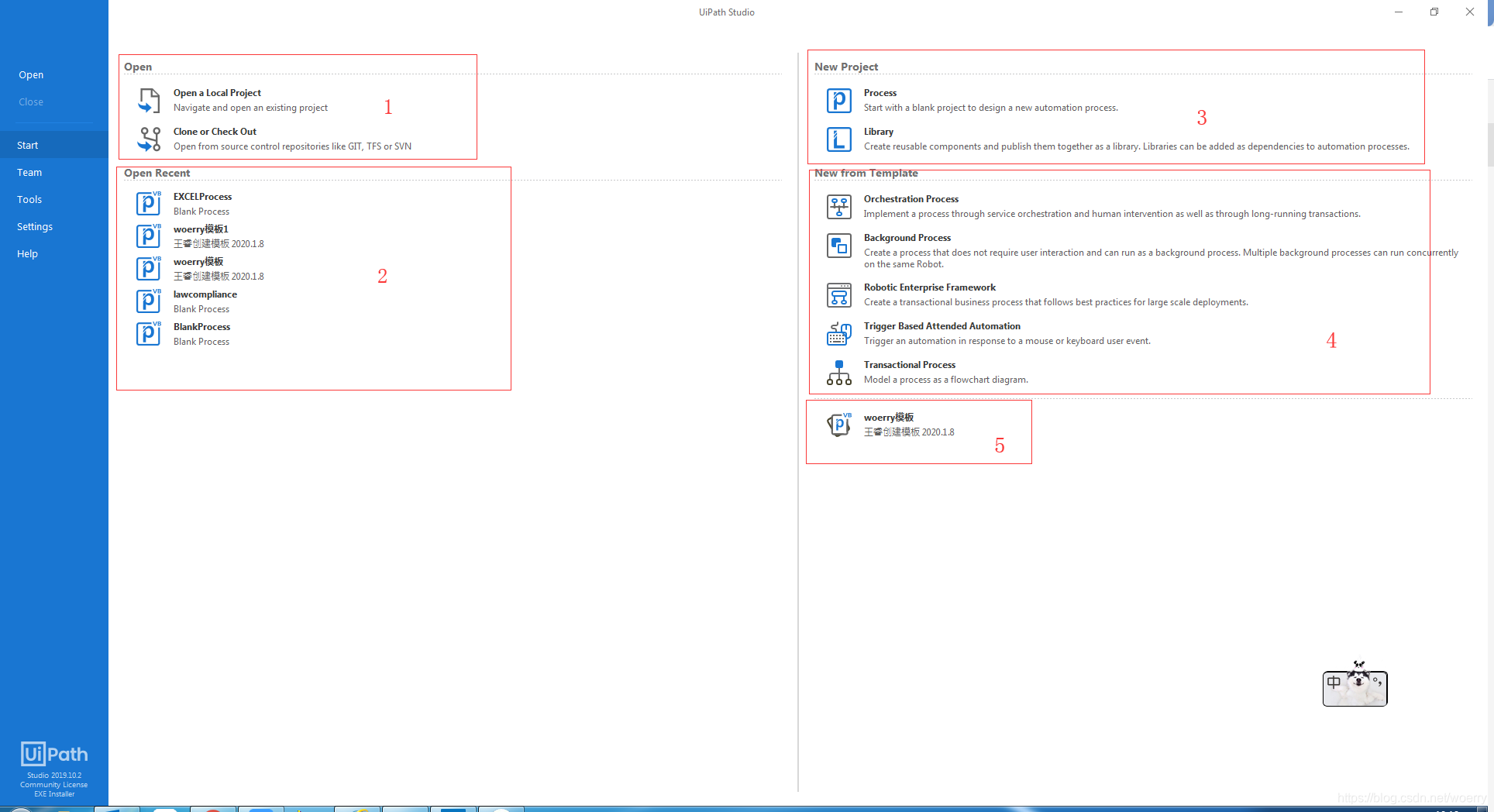Open the Settings tab
This screenshot has width=1494, height=812.
(35, 226)
